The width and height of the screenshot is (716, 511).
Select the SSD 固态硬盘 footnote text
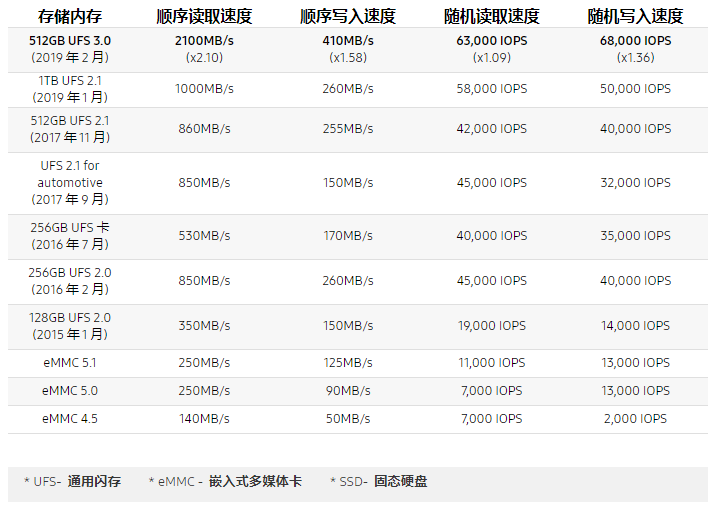378,482
